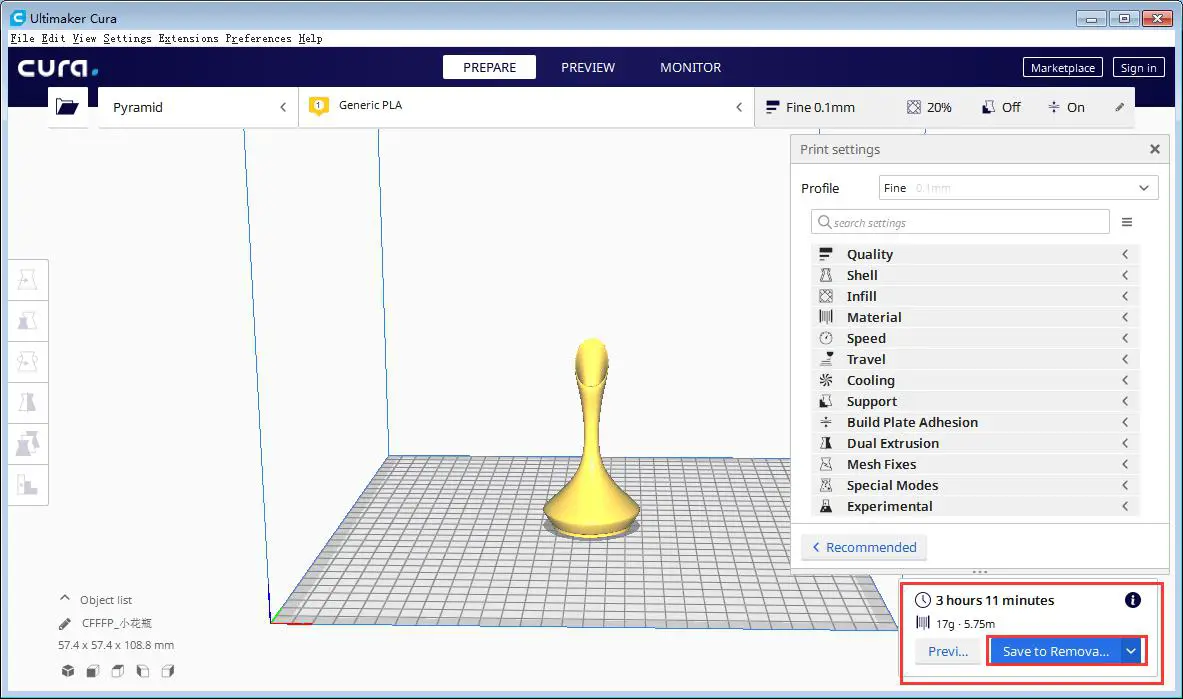Toggle support off setting in the top bar

tap(1001, 107)
